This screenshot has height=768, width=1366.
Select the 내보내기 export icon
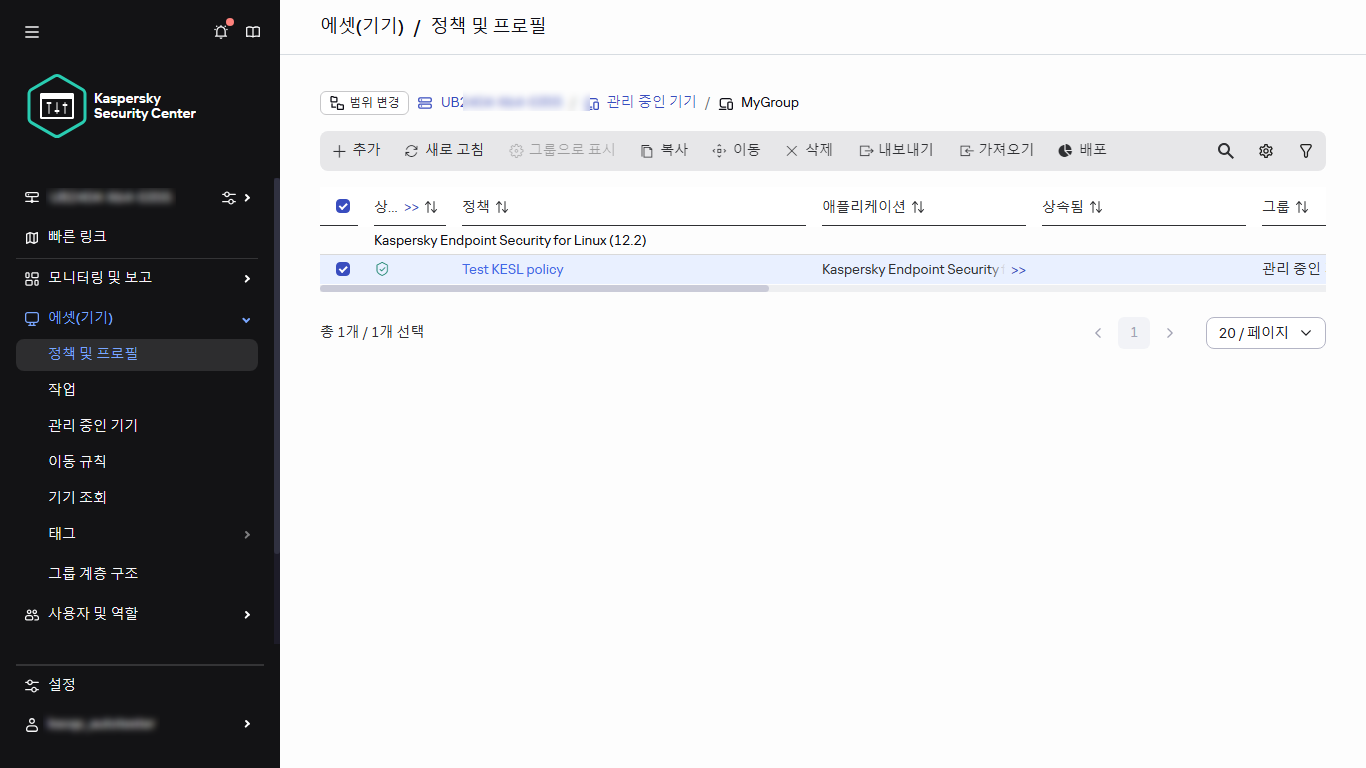(895, 150)
